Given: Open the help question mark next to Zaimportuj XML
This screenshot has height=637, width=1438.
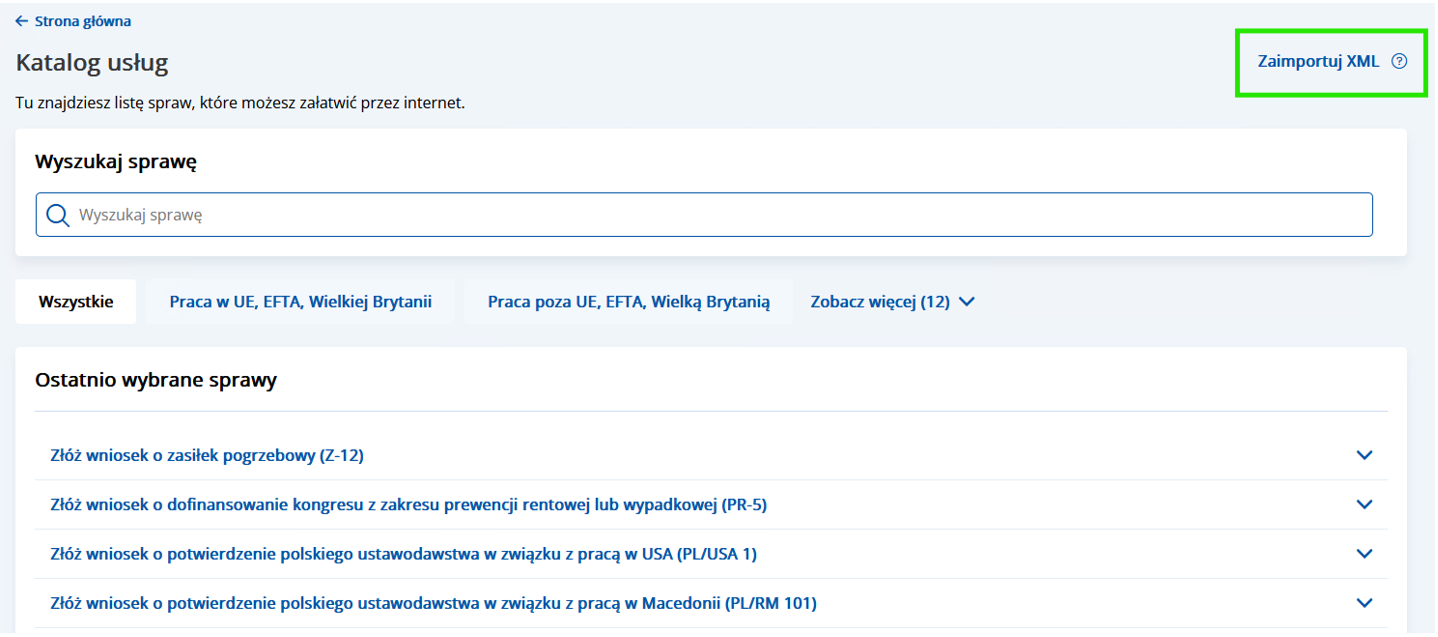Looking at the screenshot, I should (x=1399, y=61).
